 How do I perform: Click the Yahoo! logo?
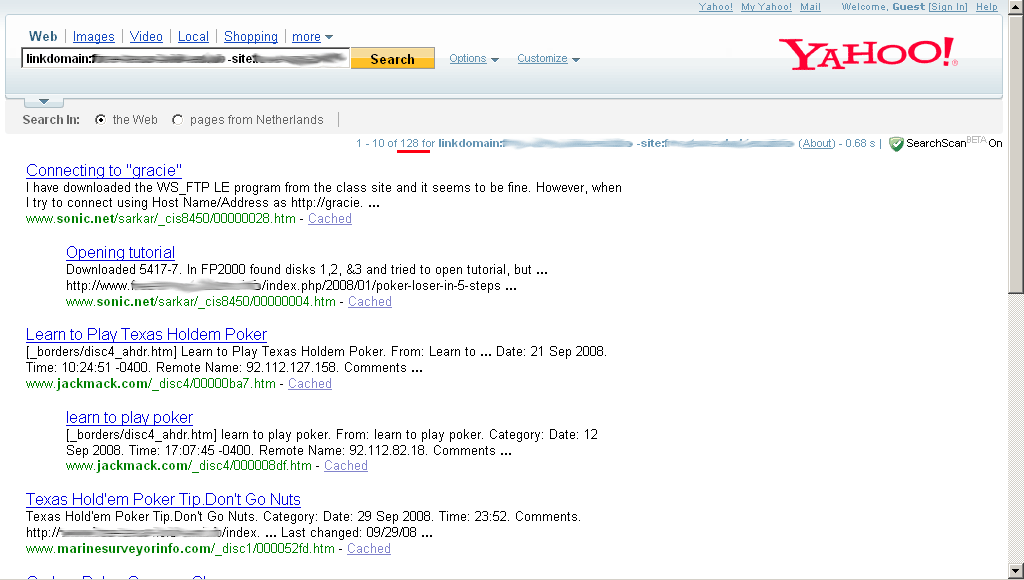868,54
